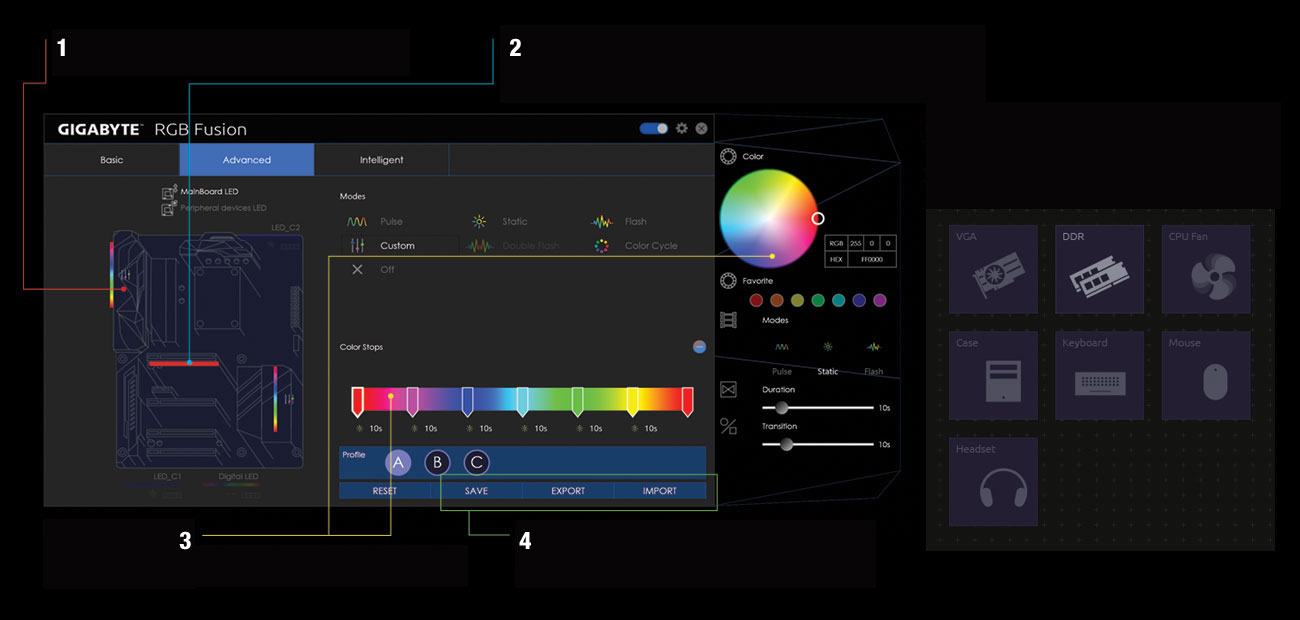Click the RGB value field showing 255
1300x620 pixels.
(x=854, y=243)
